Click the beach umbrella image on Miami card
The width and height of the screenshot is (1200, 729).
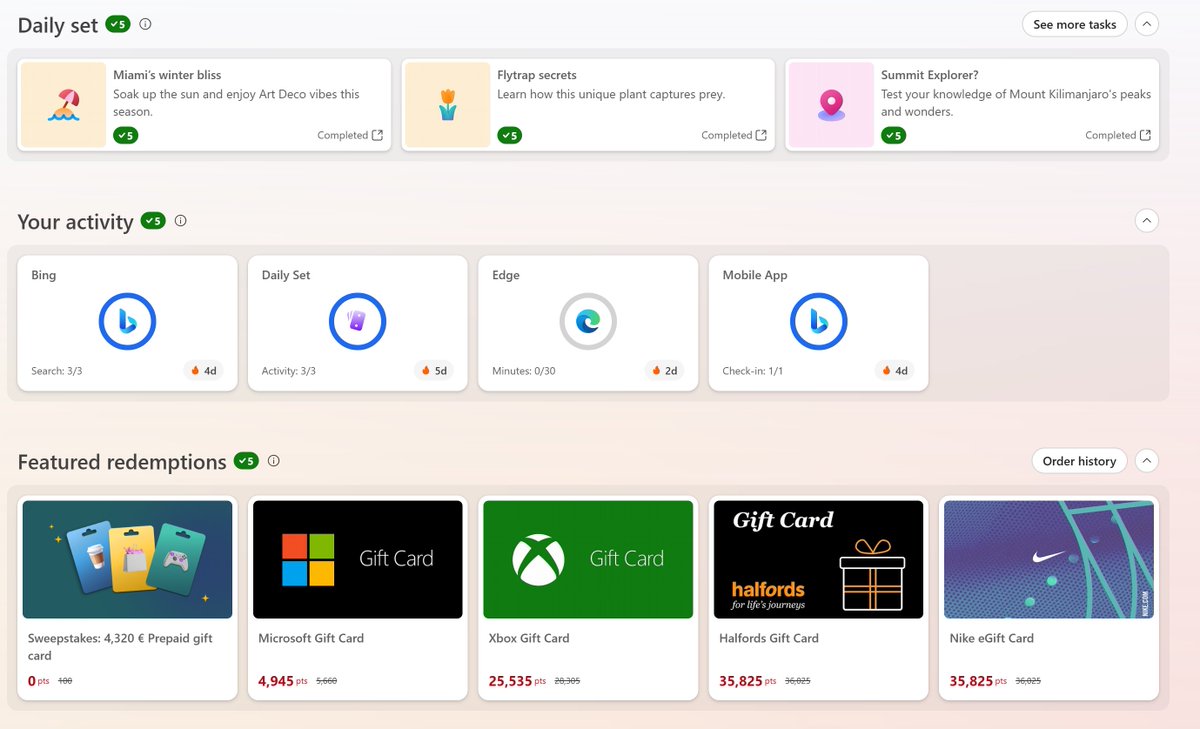tap(63, 105)
